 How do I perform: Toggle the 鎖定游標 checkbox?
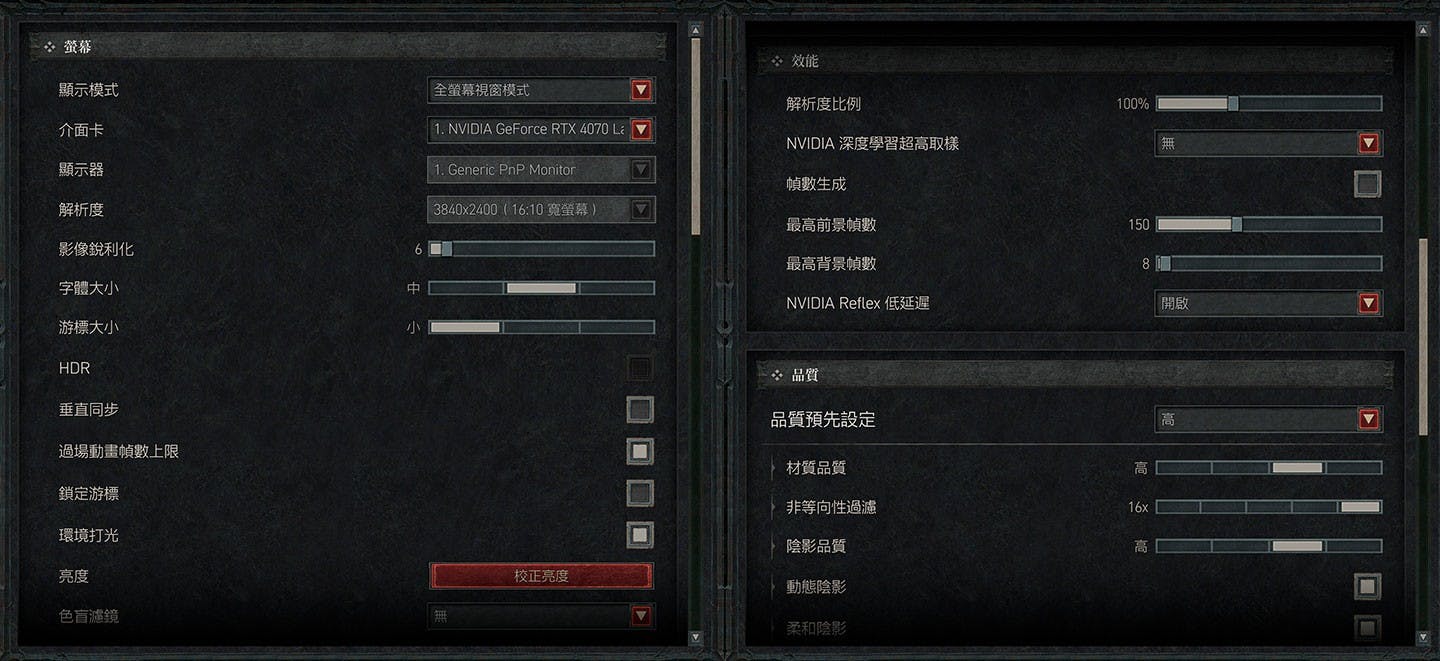coord(640,493)
